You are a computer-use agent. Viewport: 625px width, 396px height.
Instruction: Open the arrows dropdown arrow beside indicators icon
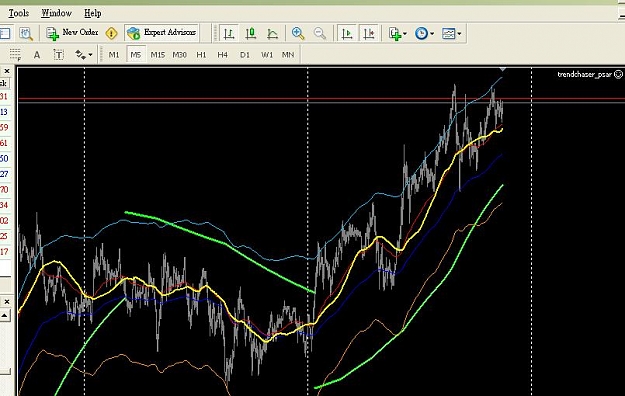pyautogui.click(x=405, y=34)
